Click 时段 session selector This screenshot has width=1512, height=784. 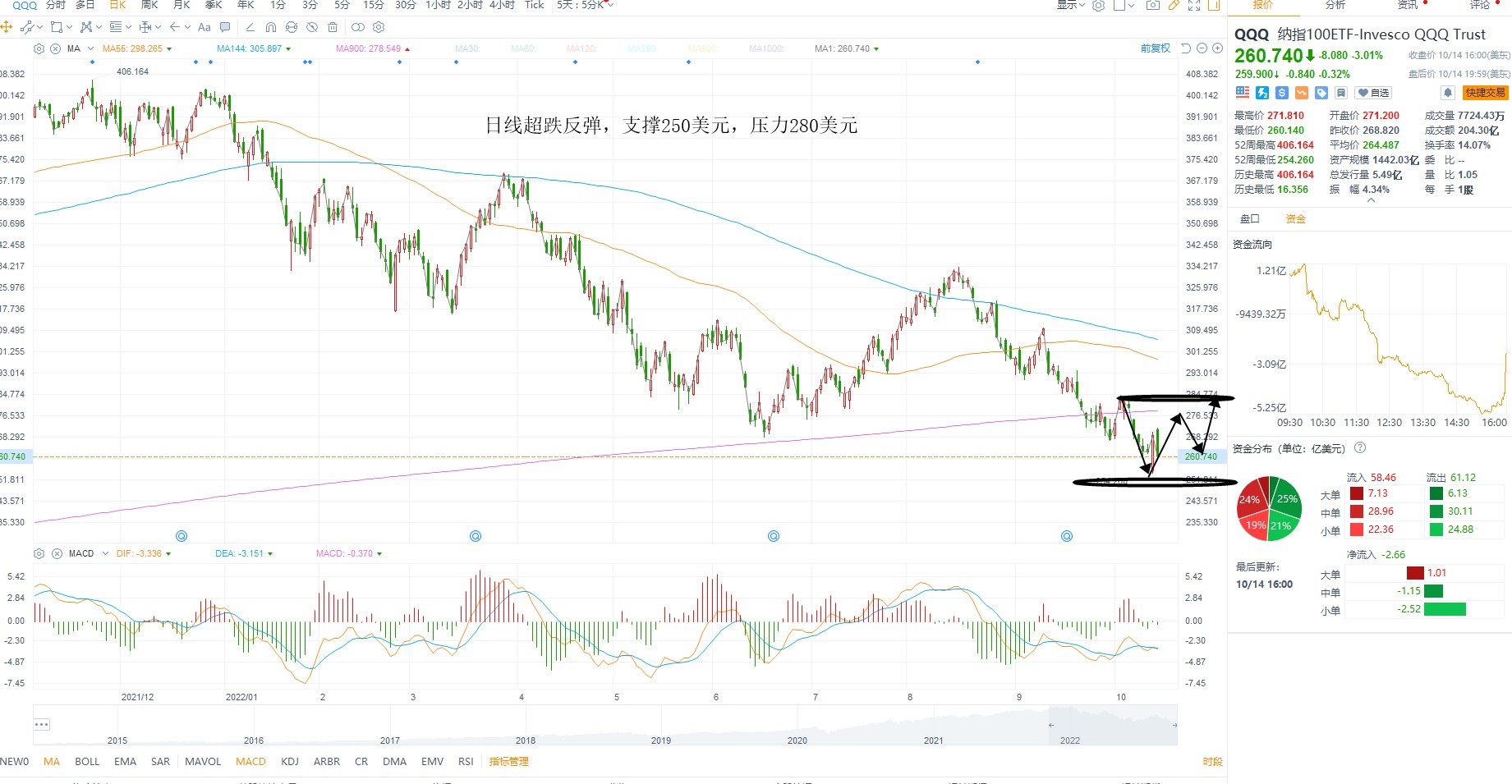click(1212, 761)
